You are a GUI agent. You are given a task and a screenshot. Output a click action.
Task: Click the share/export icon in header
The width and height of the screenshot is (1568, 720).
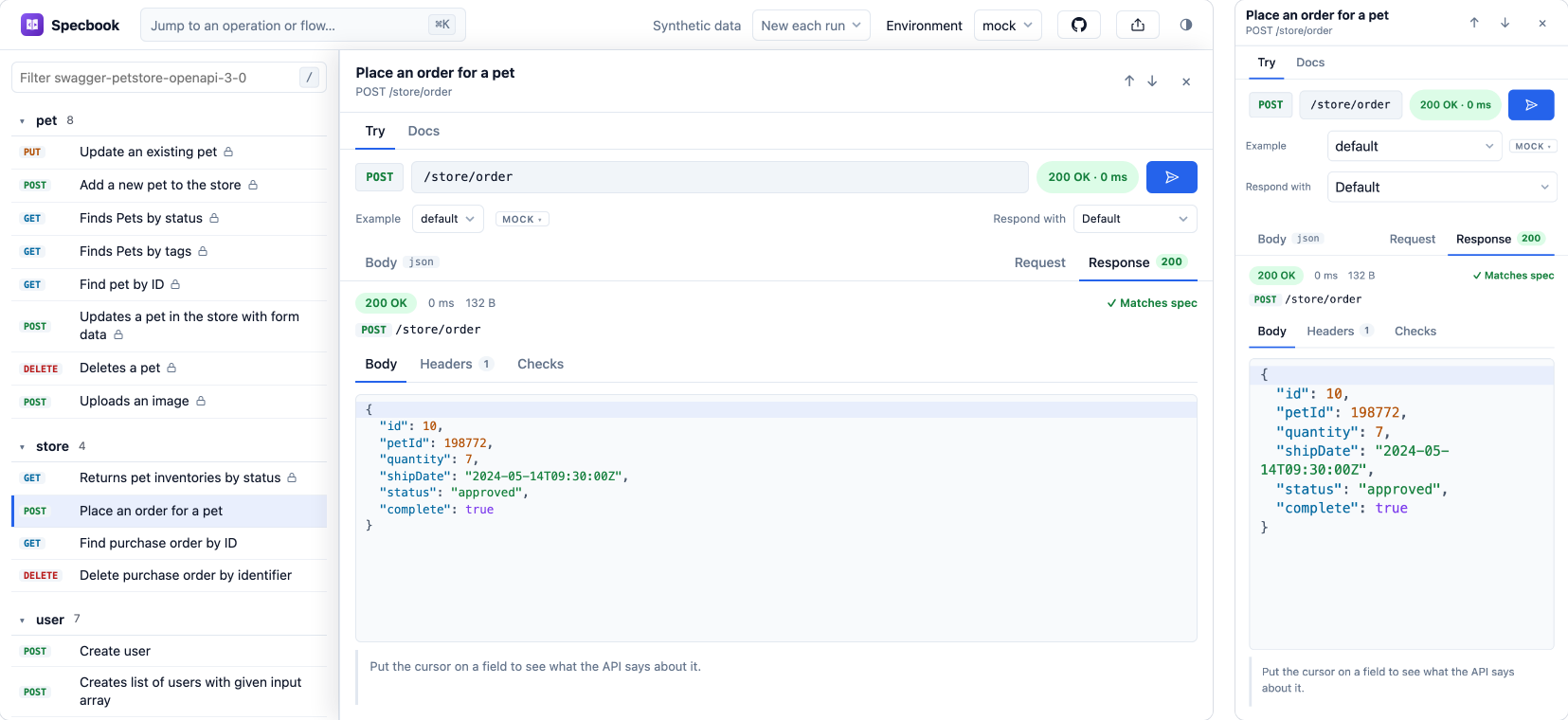[x=1138, y=25]
